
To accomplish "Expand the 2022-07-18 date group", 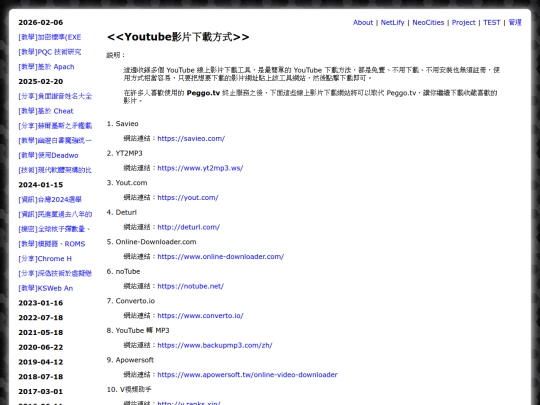I will 41,318.
